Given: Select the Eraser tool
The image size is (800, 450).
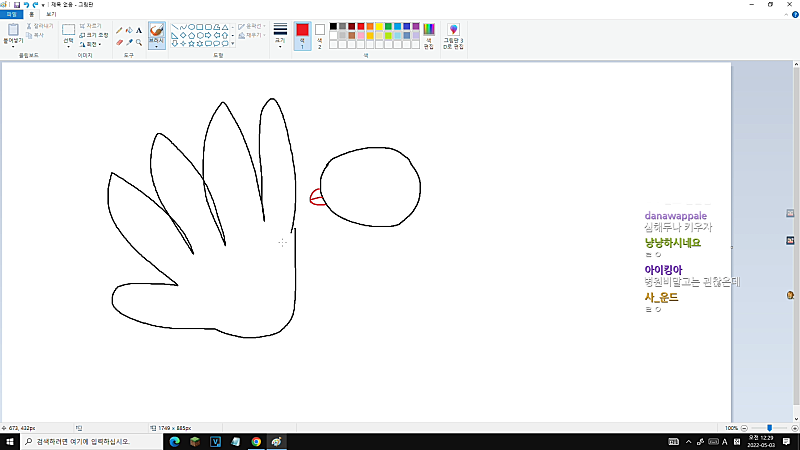Looking at the screenshot, I should point(119,42).
